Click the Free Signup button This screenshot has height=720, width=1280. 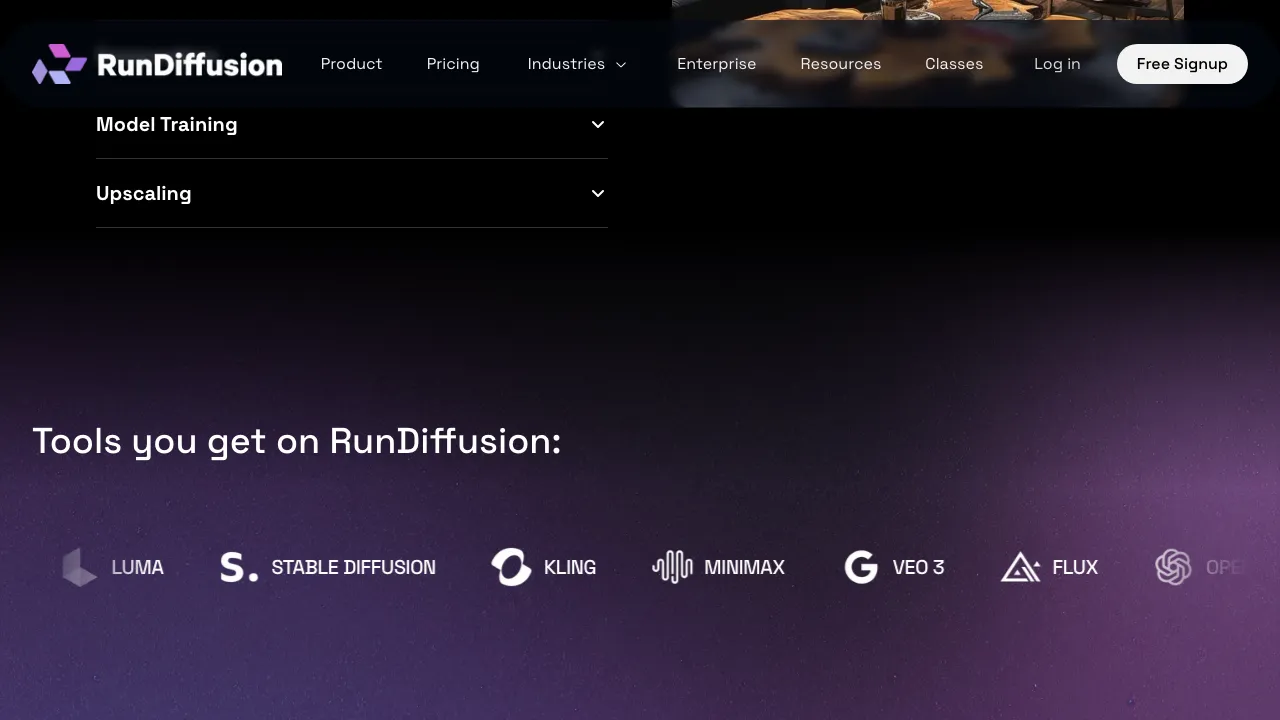pos(1182,63)
